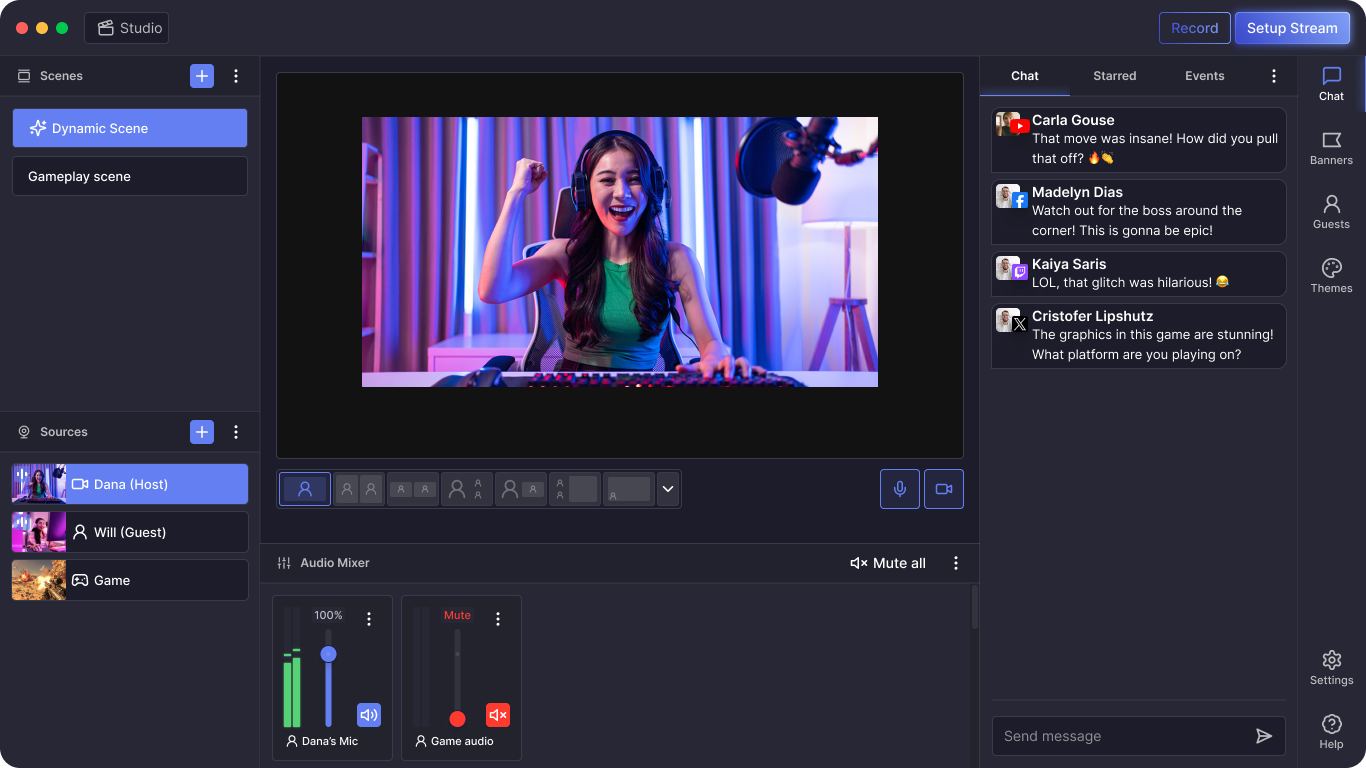Expand the extra layout options chevron

[668, 489]
